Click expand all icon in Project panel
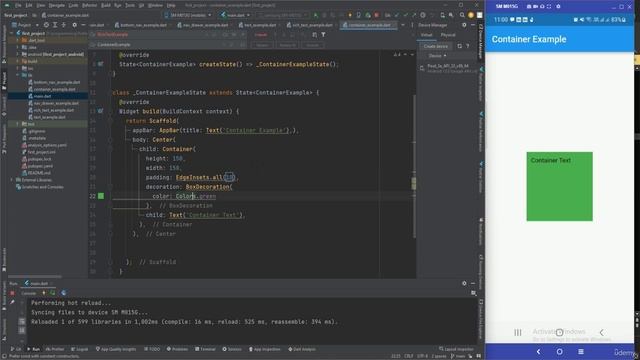Screen dimensions: 640x360 55,25
